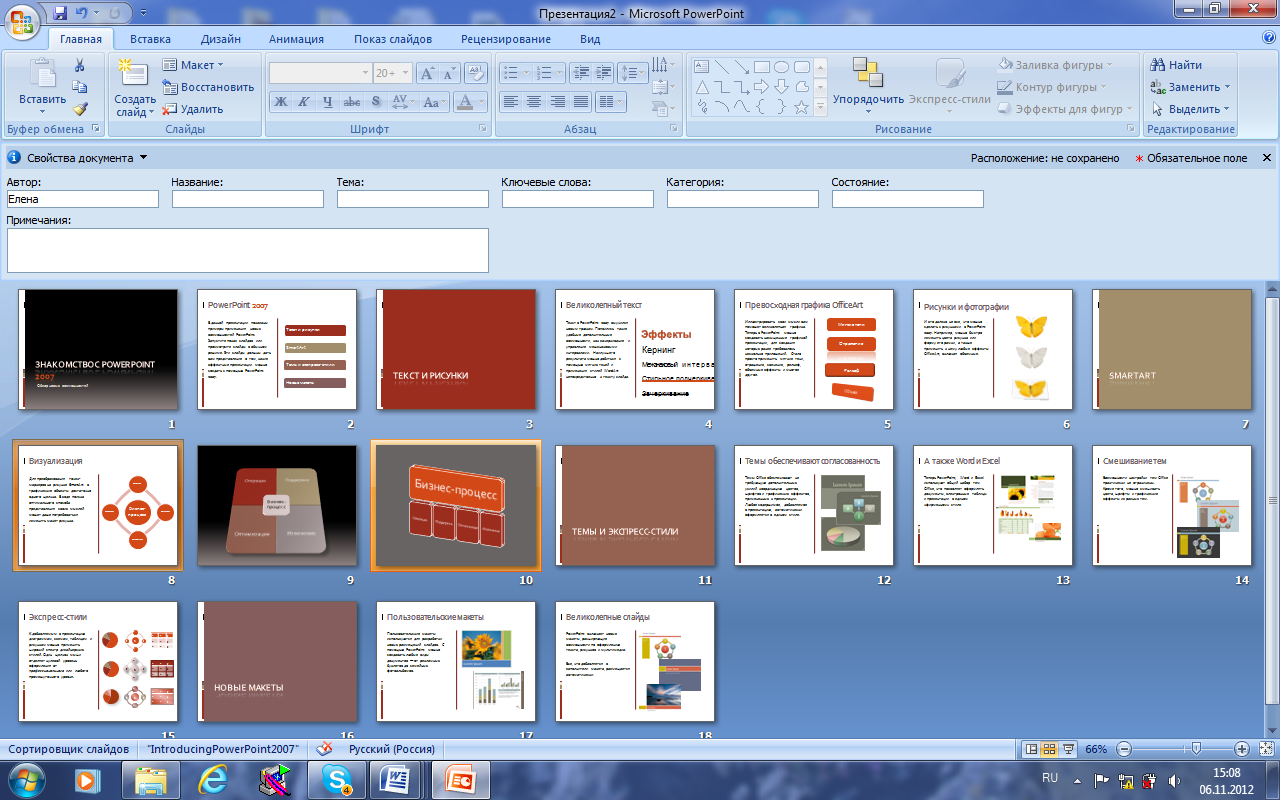Click the Undo arrow in quick access toolbar
The height and width of the screenshot is (800, 1280).
[x=83, y=14]
